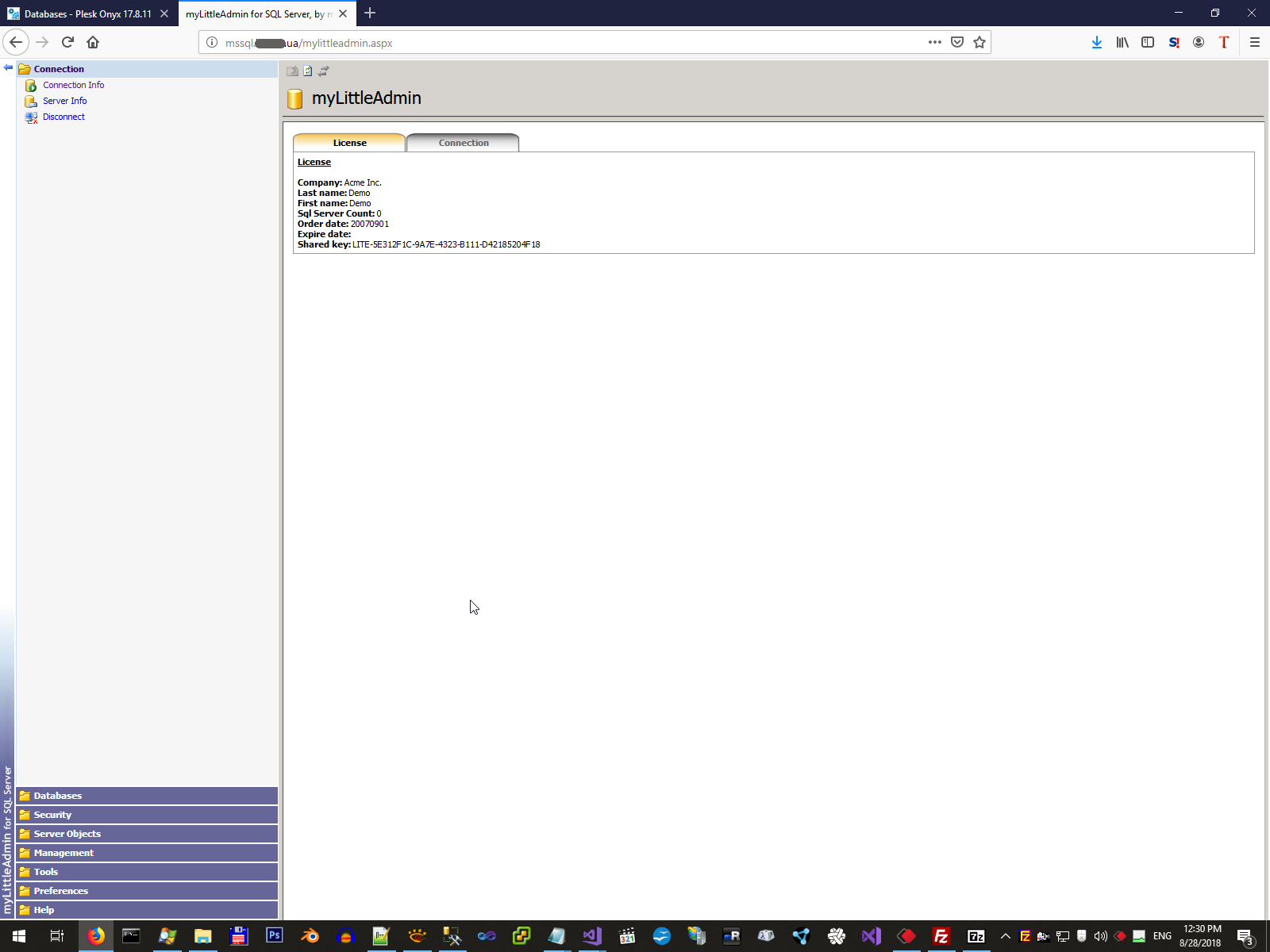Bookmark this page with the star icon

[979, 42]
